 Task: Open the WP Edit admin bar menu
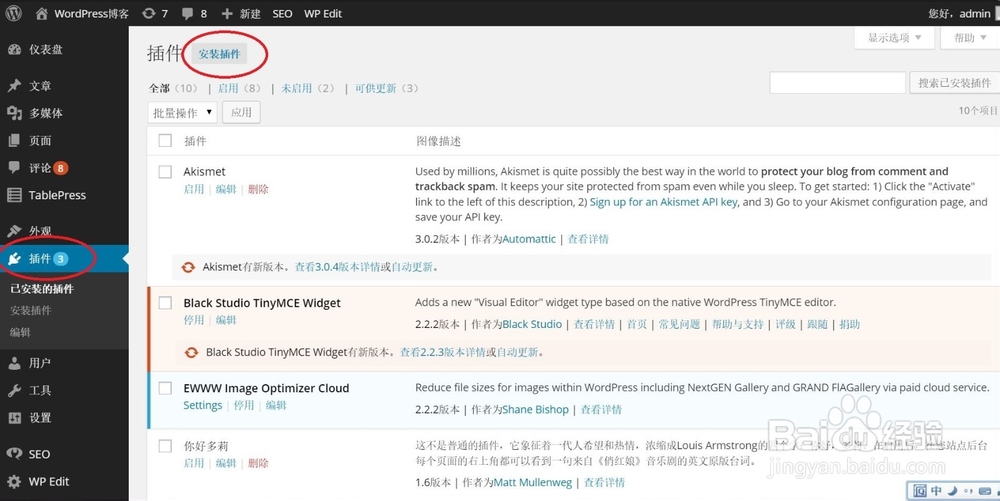pyautogui.click(x=323, y=14)
